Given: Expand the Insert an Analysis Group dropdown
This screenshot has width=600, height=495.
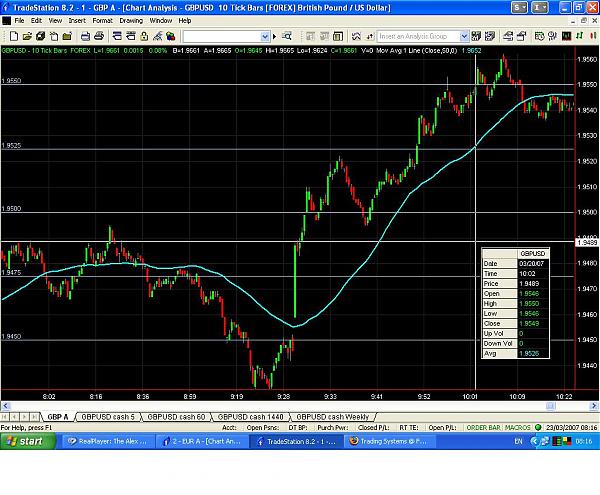Looking at the screenshot, I should [x=464, y=36].
